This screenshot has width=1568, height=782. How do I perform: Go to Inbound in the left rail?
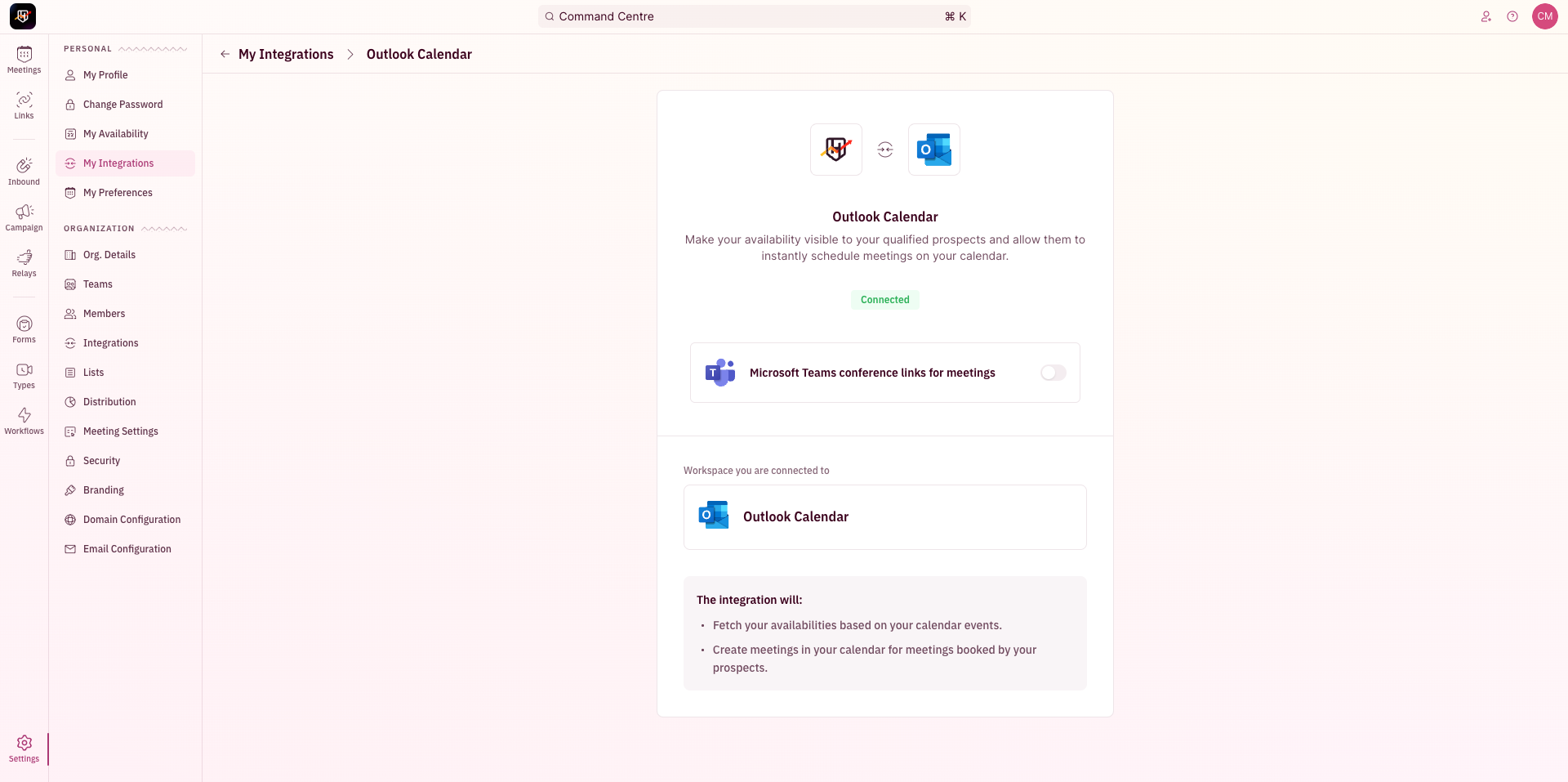click(24, 172)
